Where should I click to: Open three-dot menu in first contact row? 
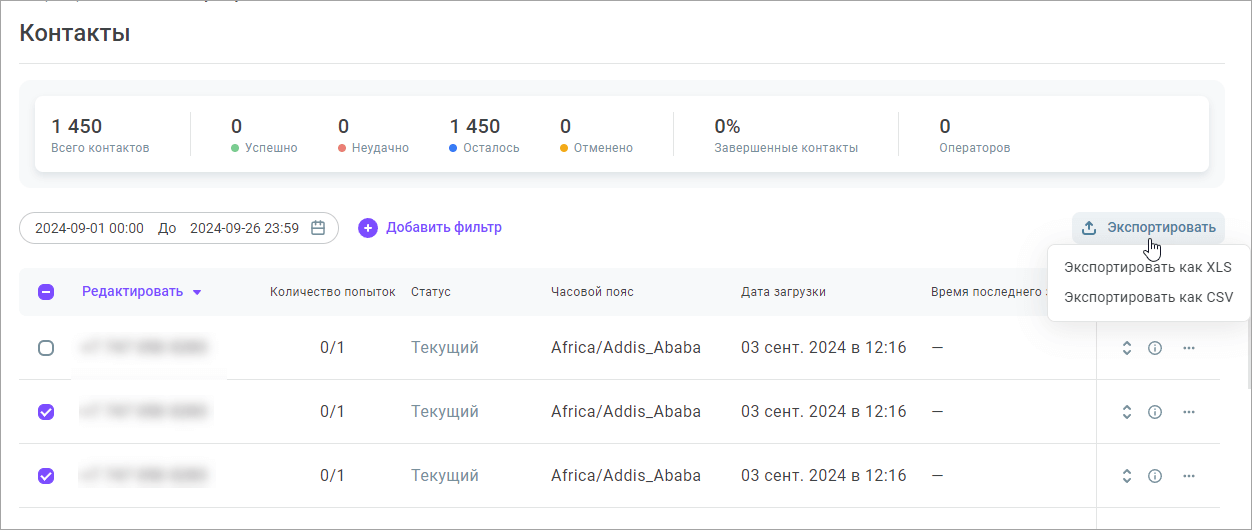click(x=1188, y=348)
